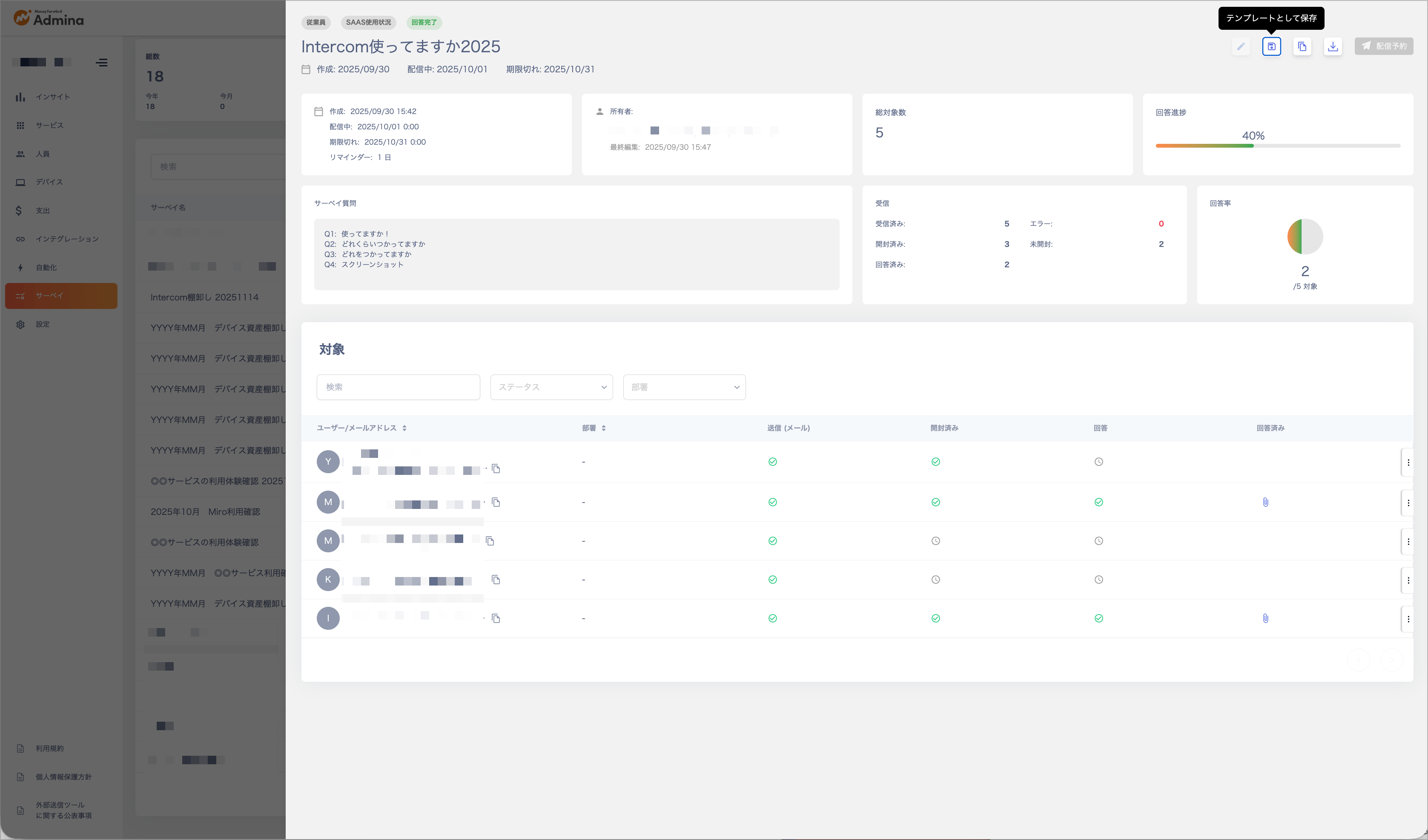Click the 回答済み column header
Screen dimensions: 1428x840
pyautogui.click(x=1270, y=428)
